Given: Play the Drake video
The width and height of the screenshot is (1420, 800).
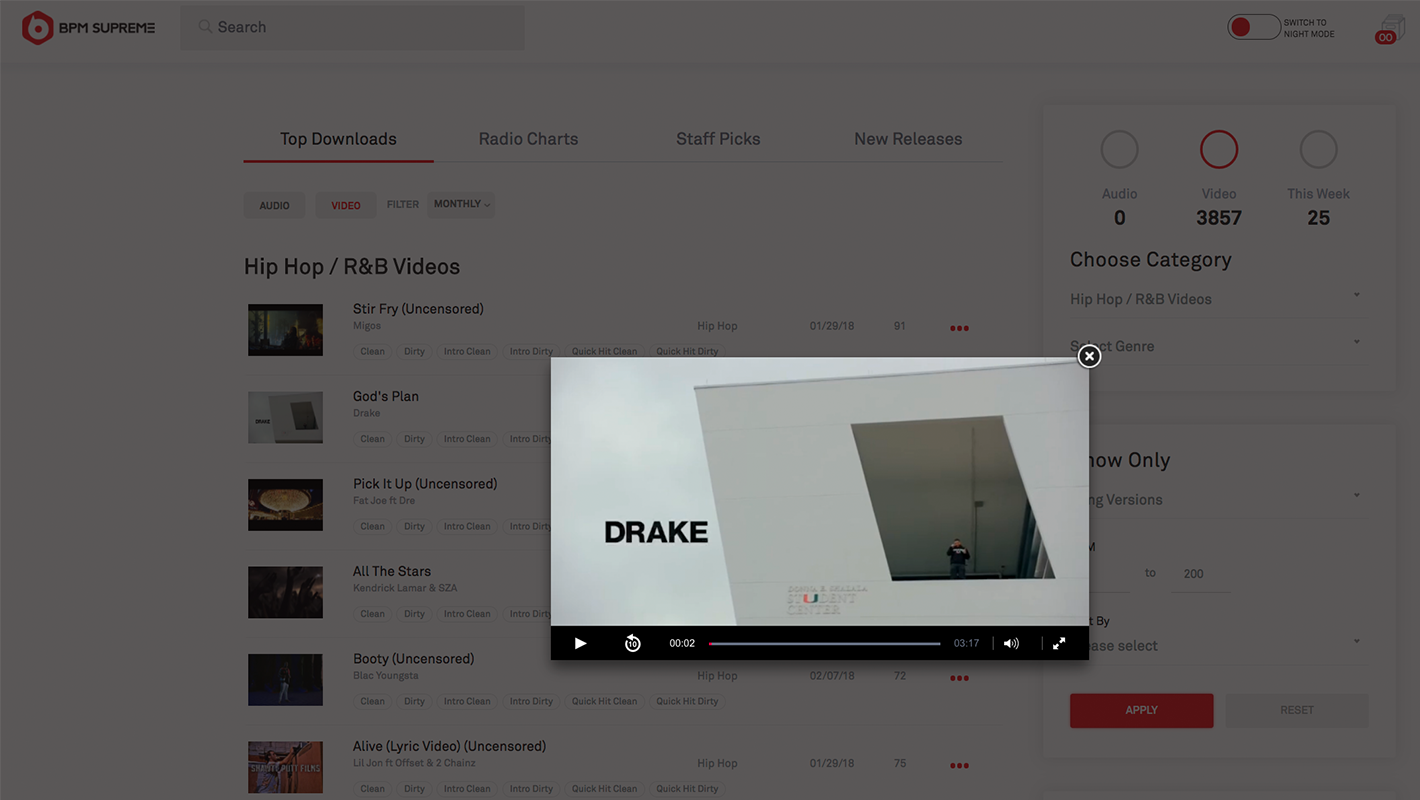Looking at the screenshot, I should (580, 643).
